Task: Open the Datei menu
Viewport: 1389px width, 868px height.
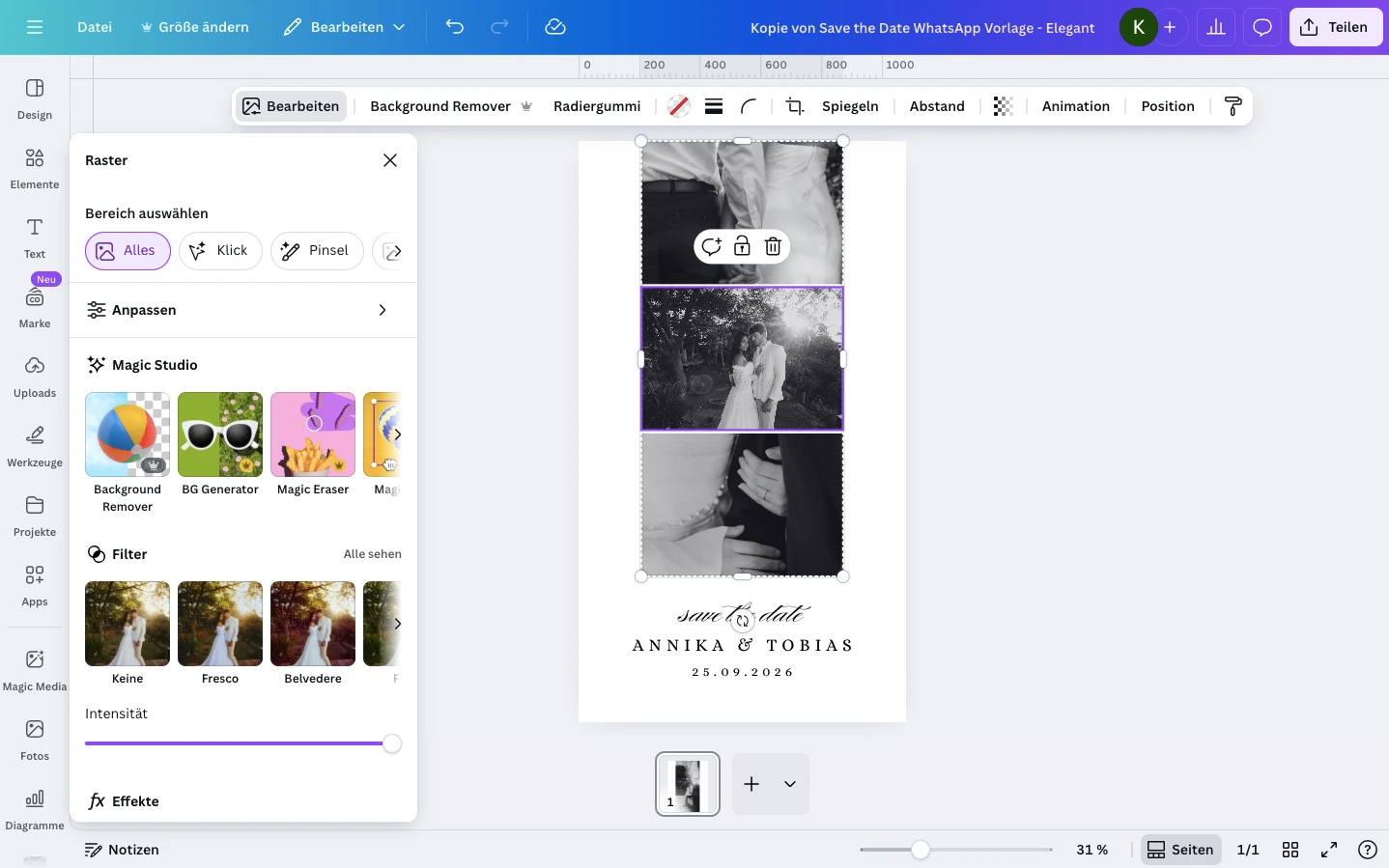Action: 95,27
